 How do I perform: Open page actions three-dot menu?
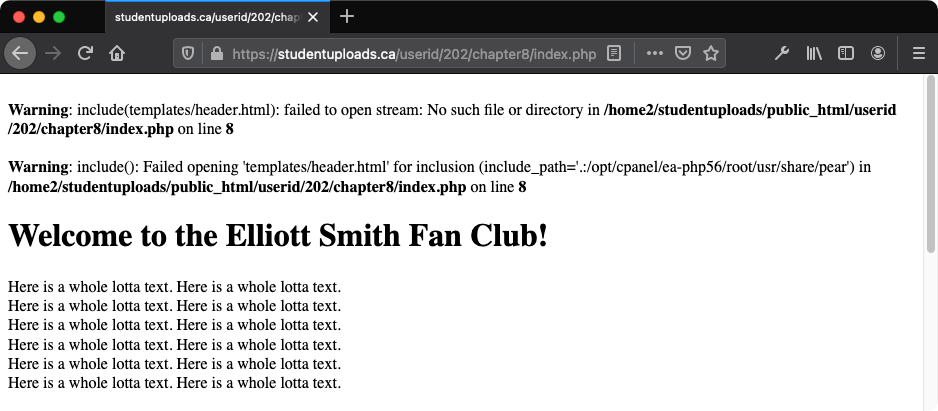point(655,53)
